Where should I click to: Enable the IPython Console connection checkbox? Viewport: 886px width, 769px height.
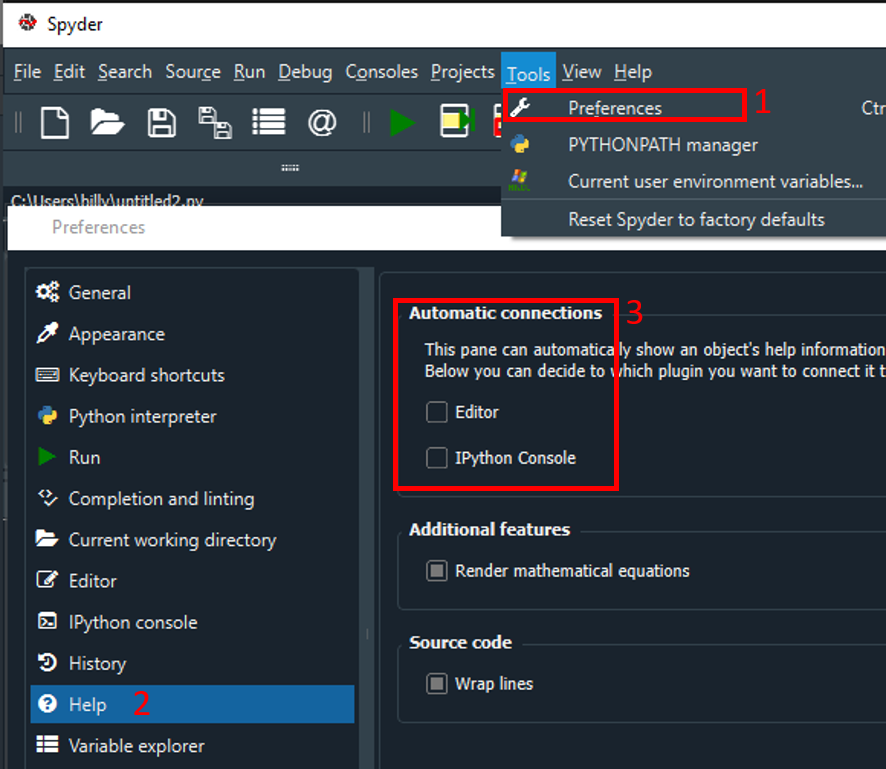(437, 458)
